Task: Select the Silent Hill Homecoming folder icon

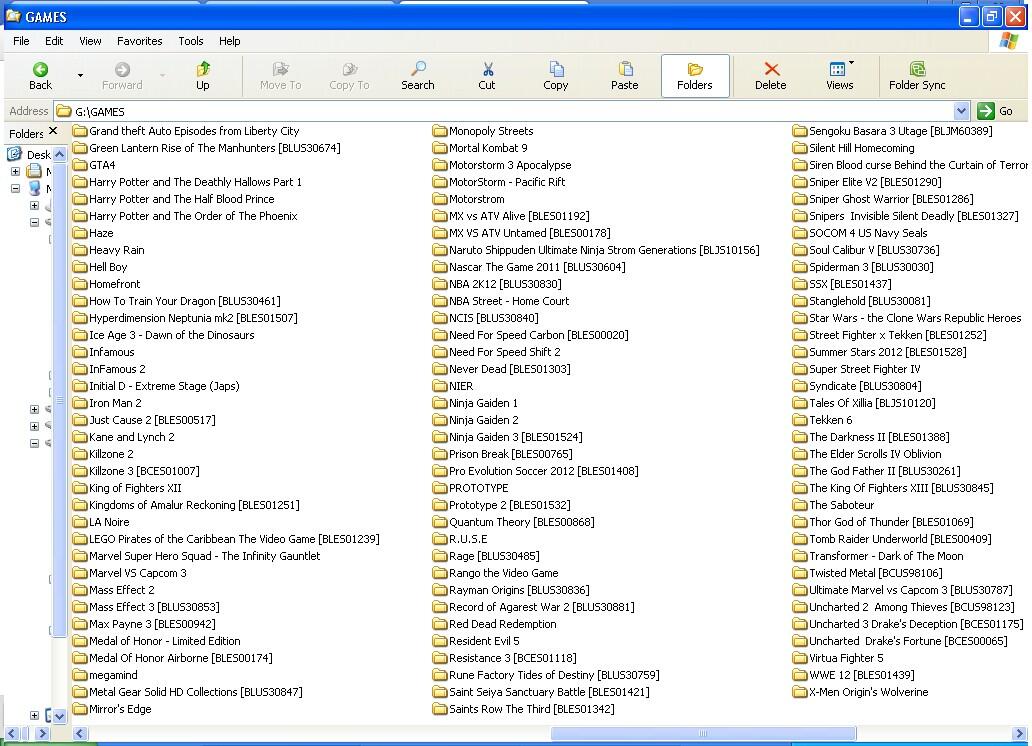Action: [x=800, y=148]
